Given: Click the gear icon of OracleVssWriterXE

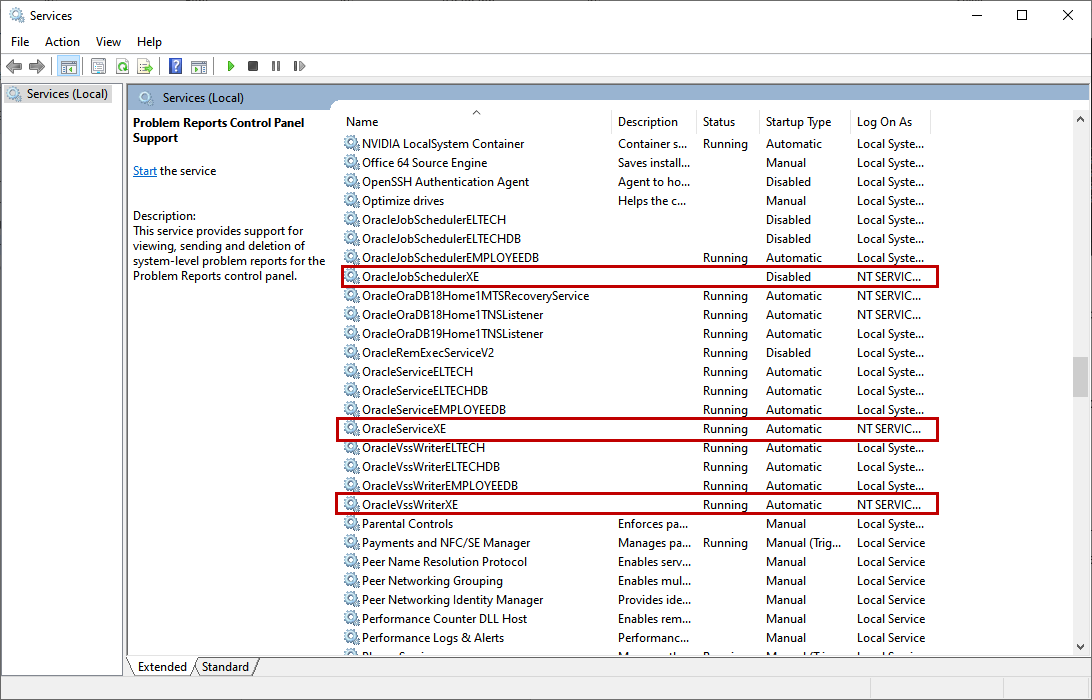Looking at the screenshot, I should click(352, 504).
